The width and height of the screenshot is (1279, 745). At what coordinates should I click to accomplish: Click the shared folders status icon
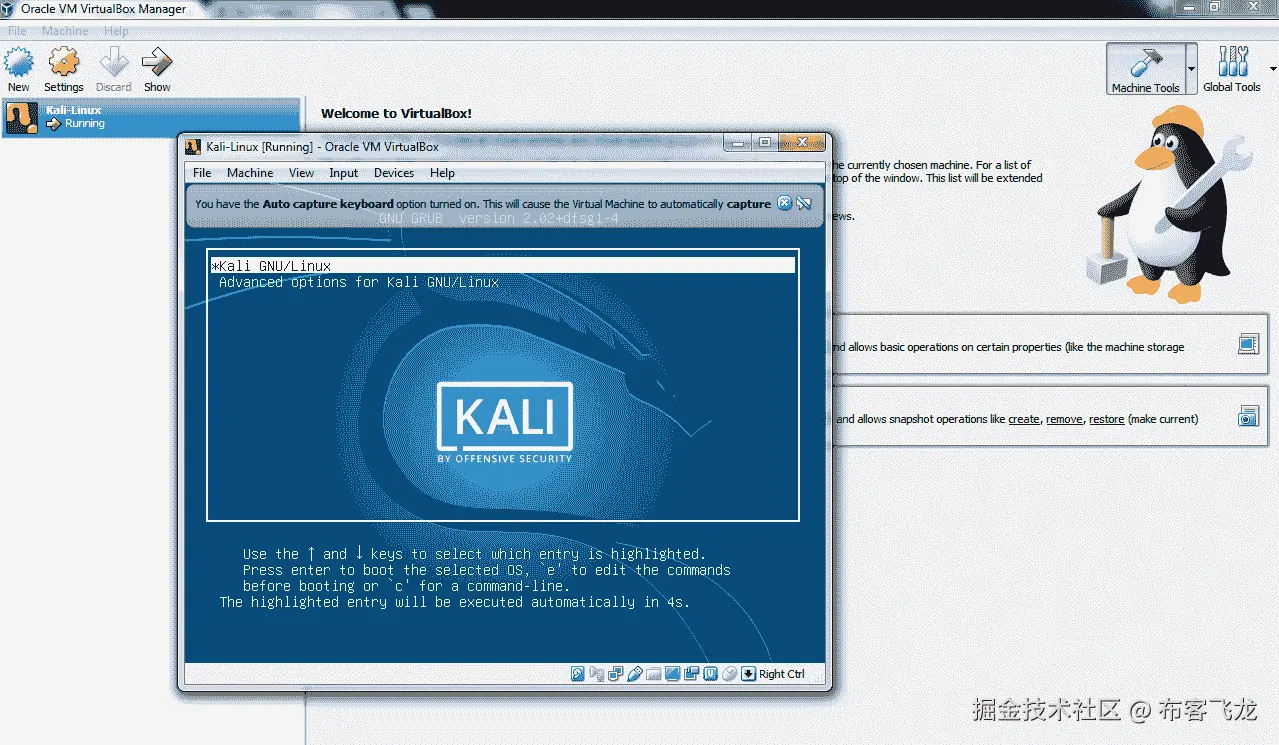[x=654, y=674]
